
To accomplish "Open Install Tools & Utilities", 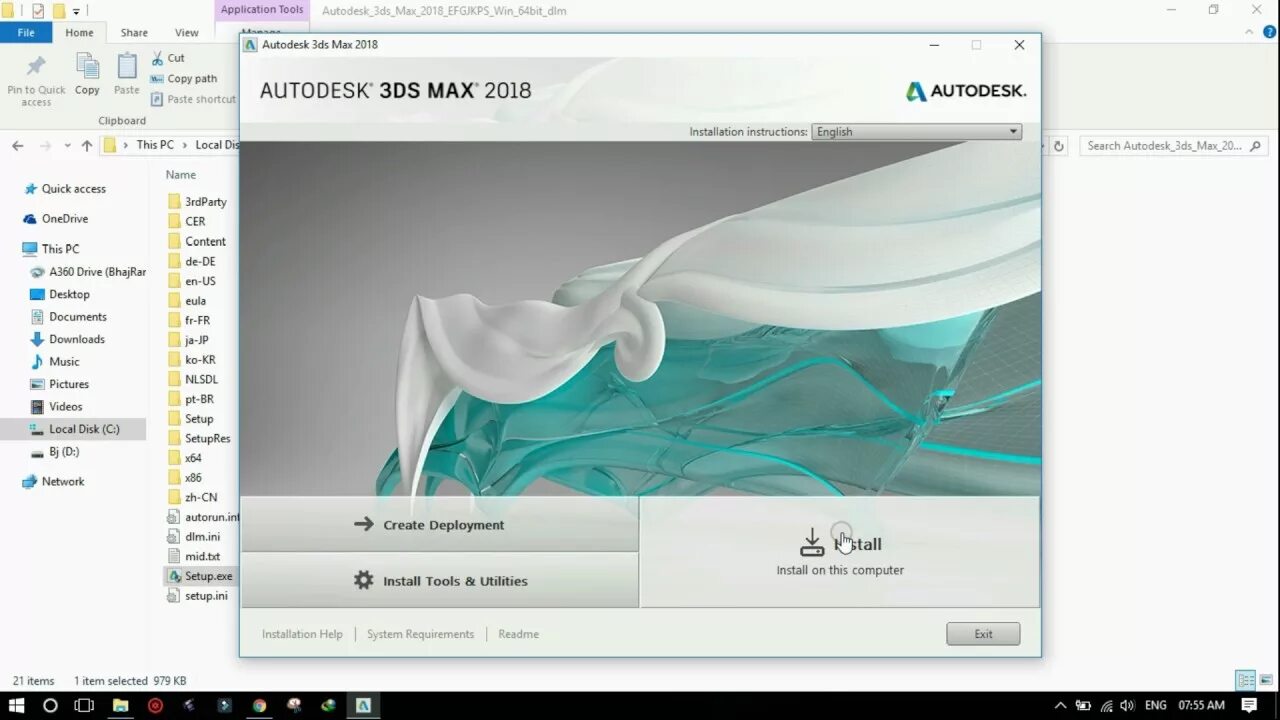I will coord(439,580).
